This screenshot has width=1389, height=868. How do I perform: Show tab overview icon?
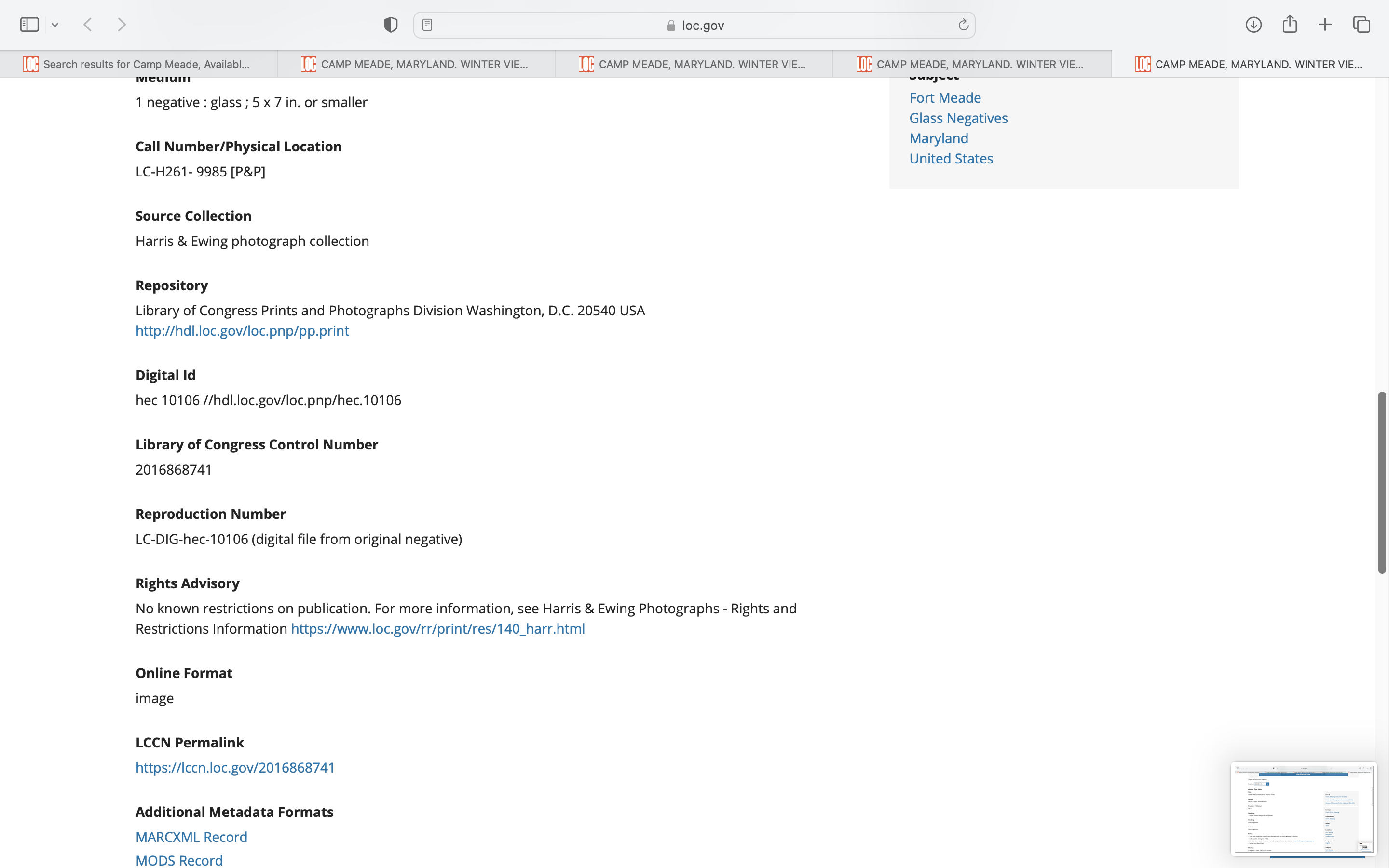(x=1362, y=25)
